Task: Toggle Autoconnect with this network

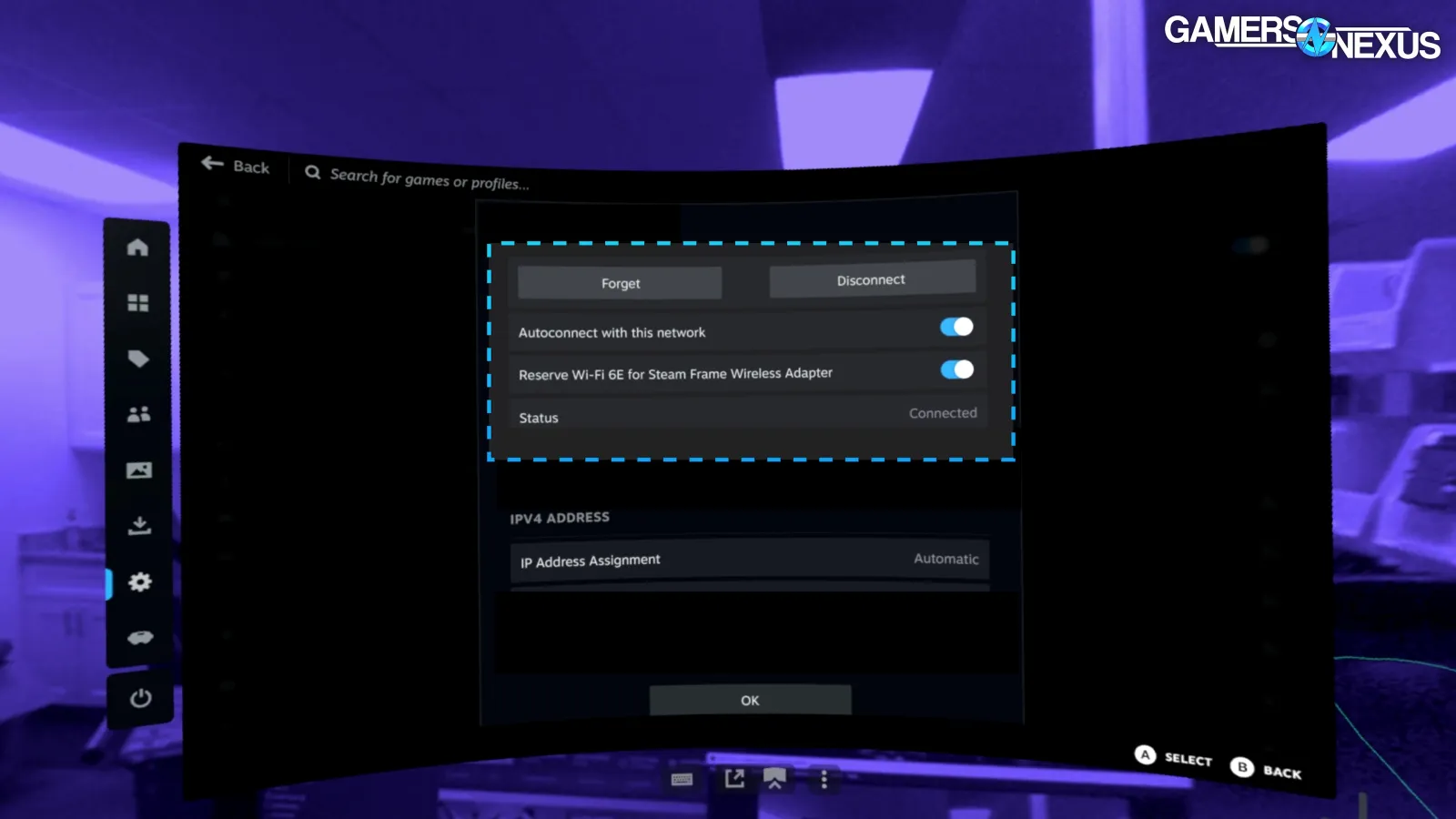Action: (956, 327)
